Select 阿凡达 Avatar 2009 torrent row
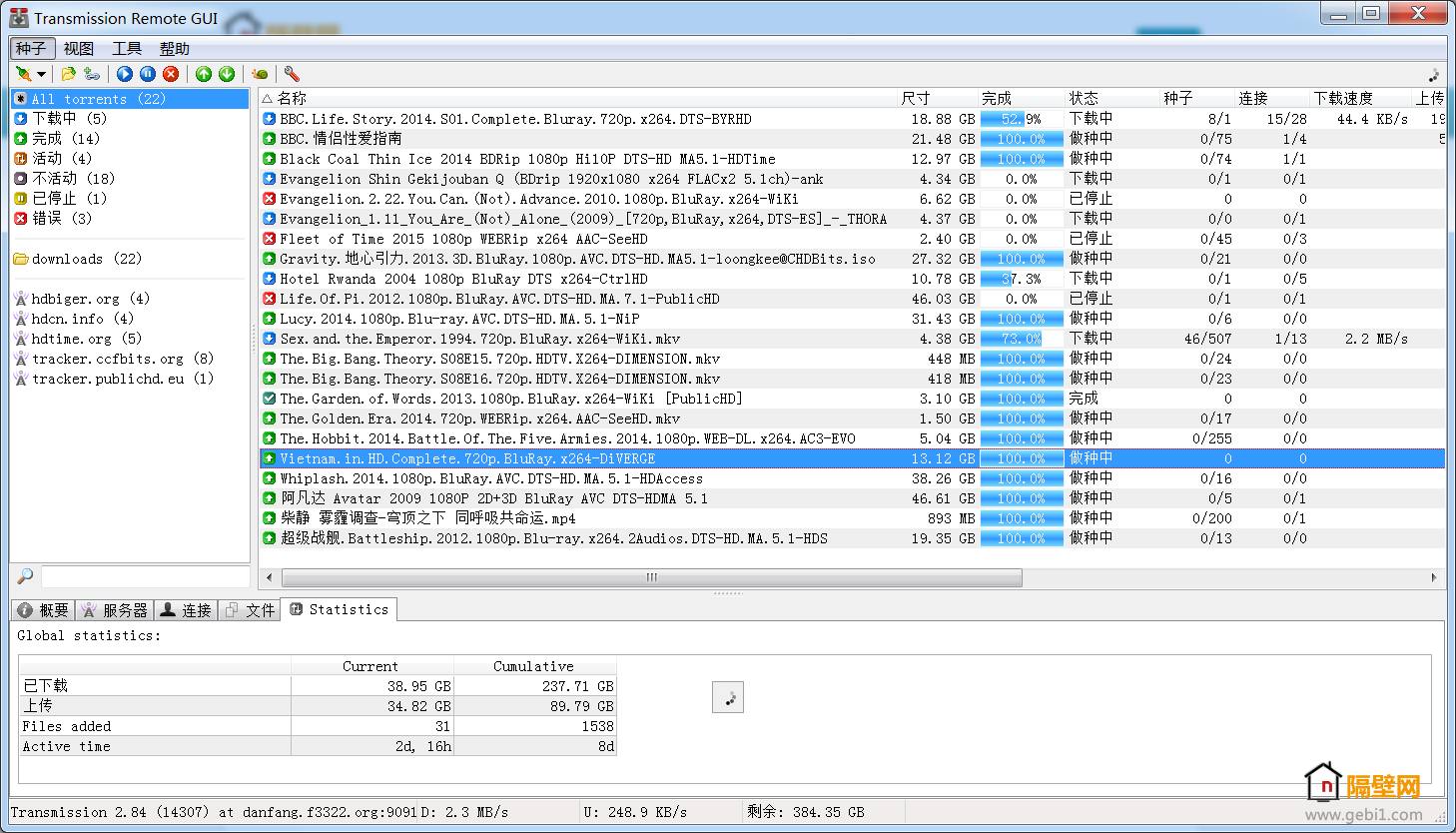This screenshot has width=1456, height=833. point(852,498)
